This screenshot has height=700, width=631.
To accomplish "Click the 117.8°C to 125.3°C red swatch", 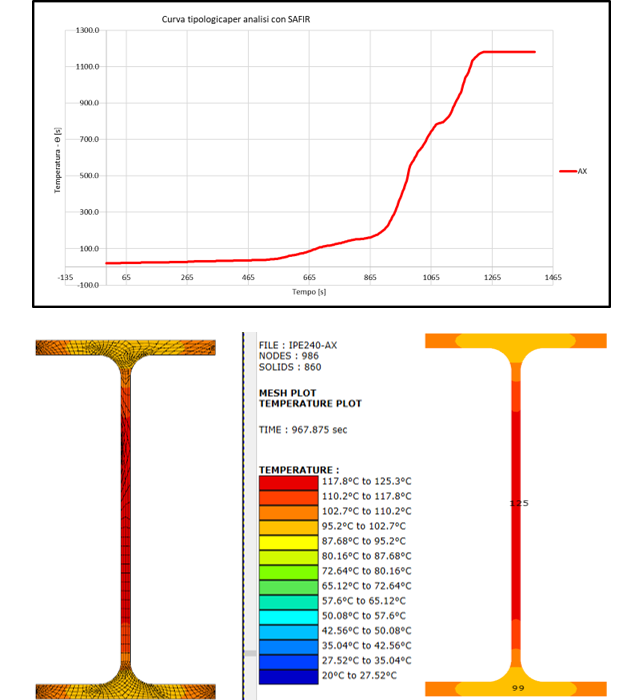I will [x=288, y=481].
